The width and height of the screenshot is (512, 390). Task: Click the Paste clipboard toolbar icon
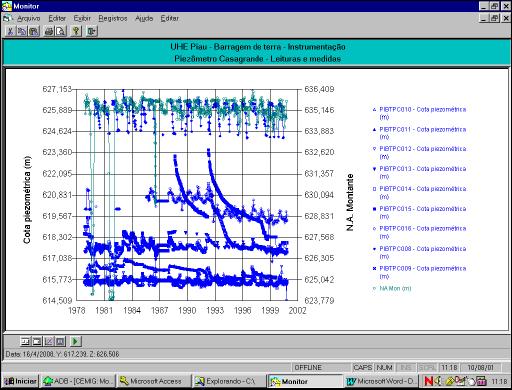34,31
